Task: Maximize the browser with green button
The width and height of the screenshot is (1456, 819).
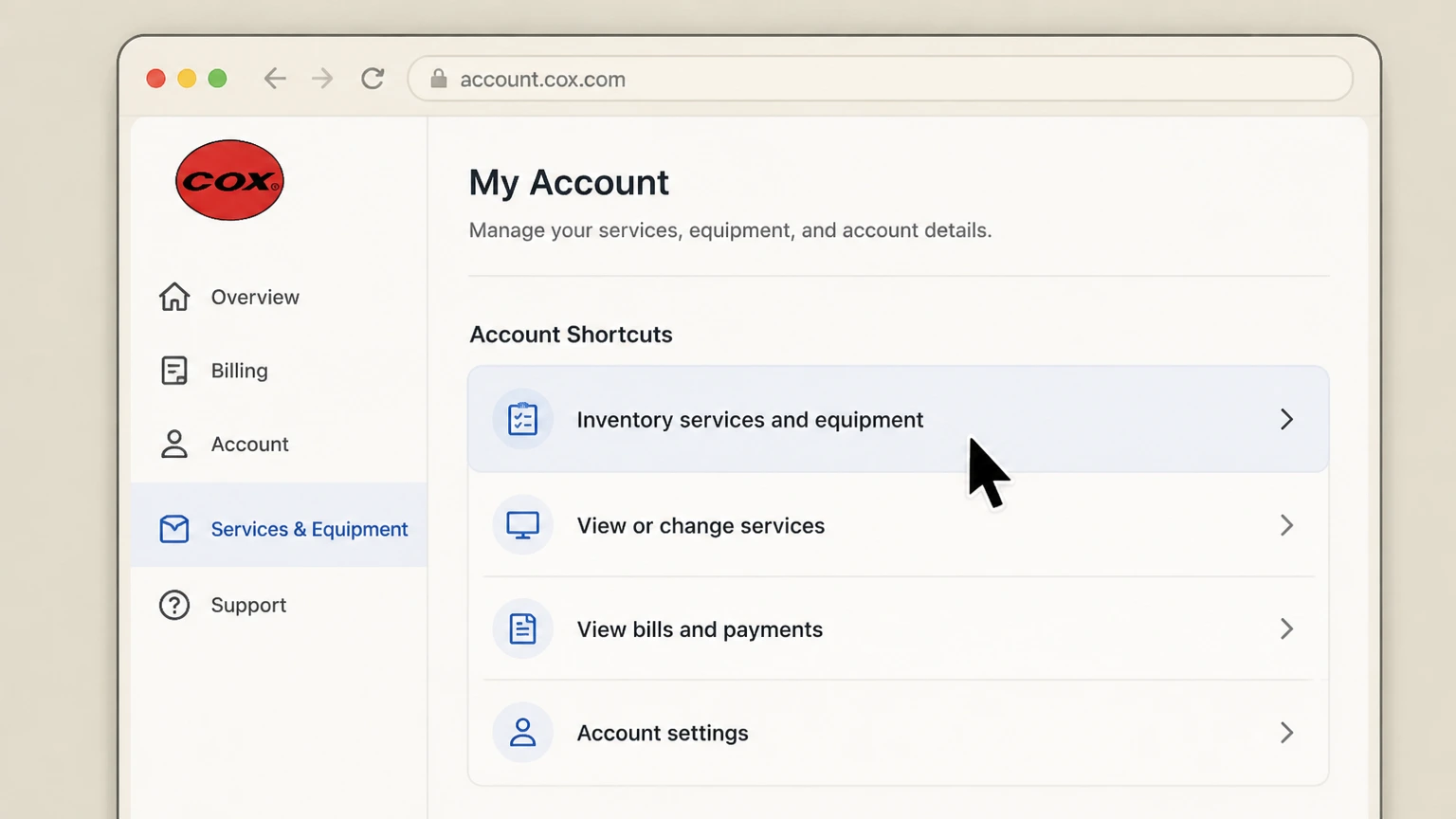Action: (217, 79)
